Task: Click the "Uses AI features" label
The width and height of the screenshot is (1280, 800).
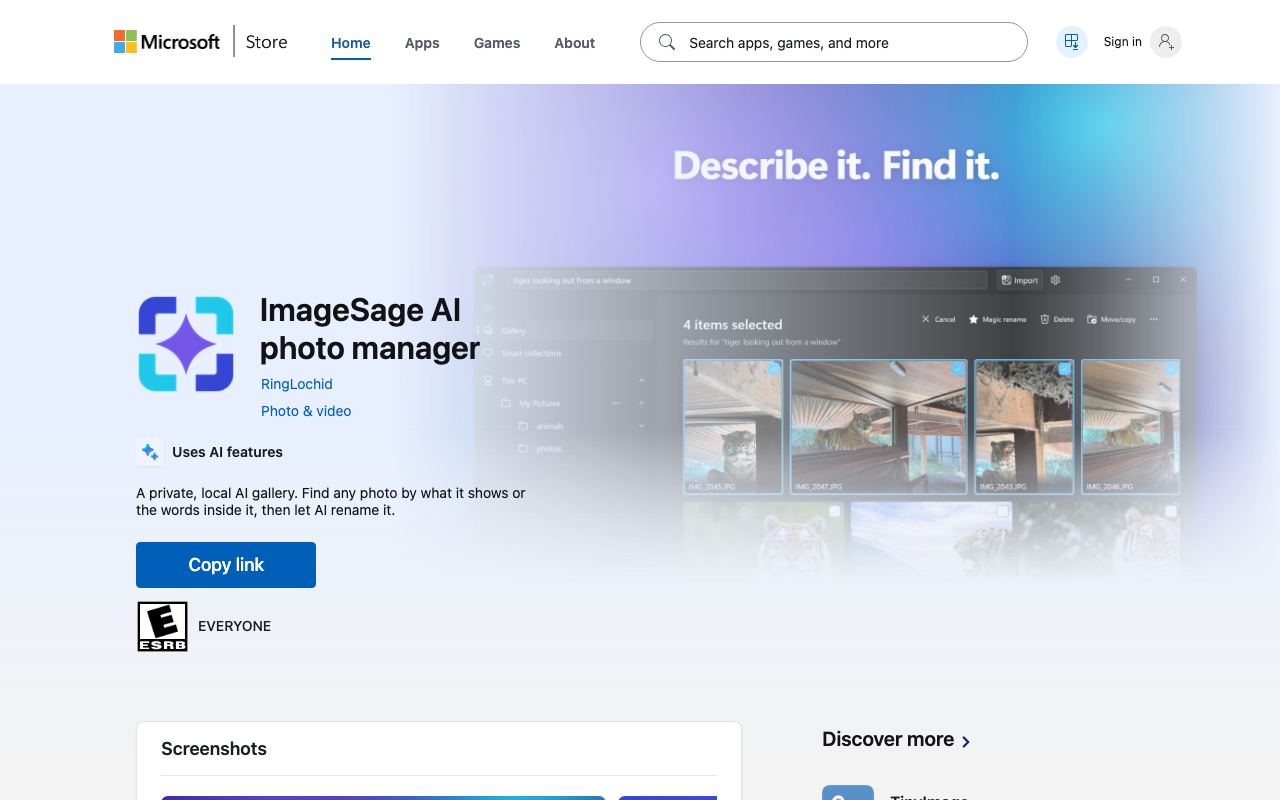Action: (227, 452)
